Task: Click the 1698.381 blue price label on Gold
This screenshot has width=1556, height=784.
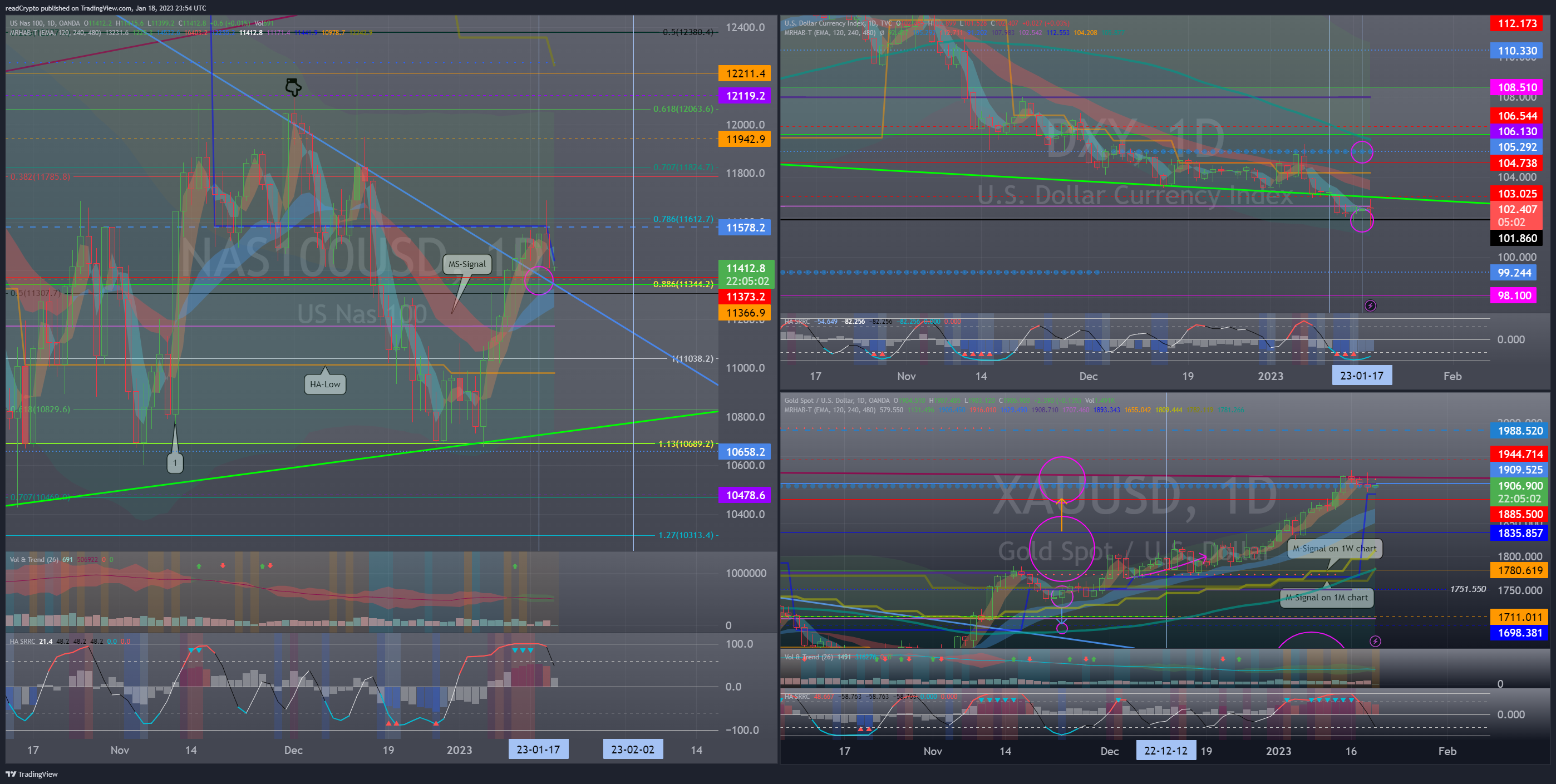Action: pyautogui.click(x=1519, y=633)
